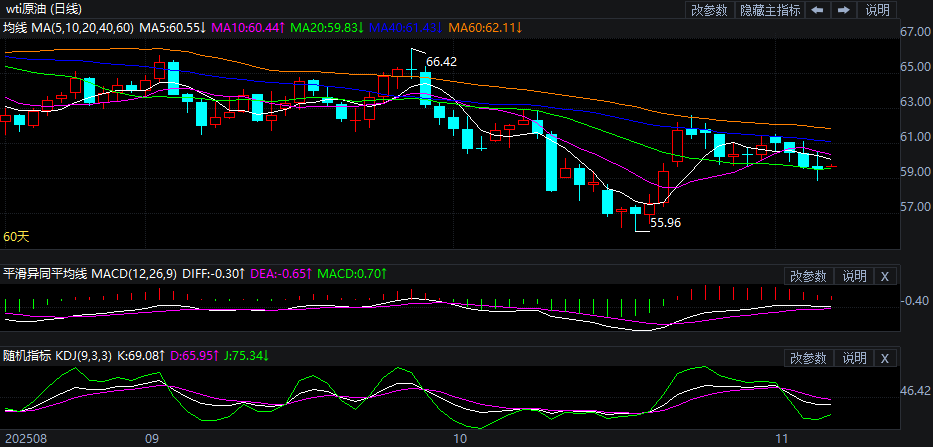This screenshot has height=447, width=933.
Task: Click the 66.42 high price flag marker
Action: [441, 62]
